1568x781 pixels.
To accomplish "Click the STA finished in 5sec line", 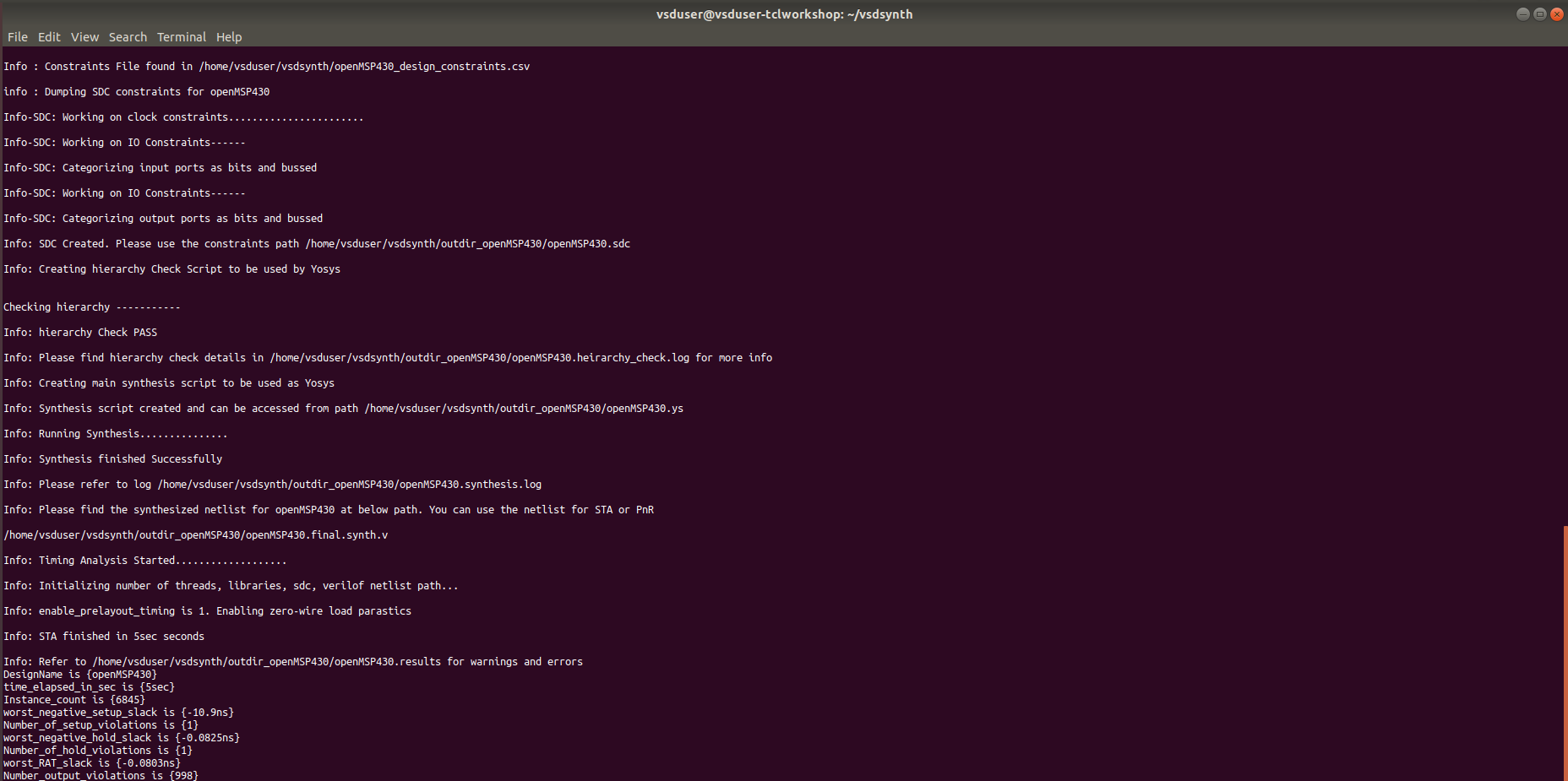I will (104, 636).
